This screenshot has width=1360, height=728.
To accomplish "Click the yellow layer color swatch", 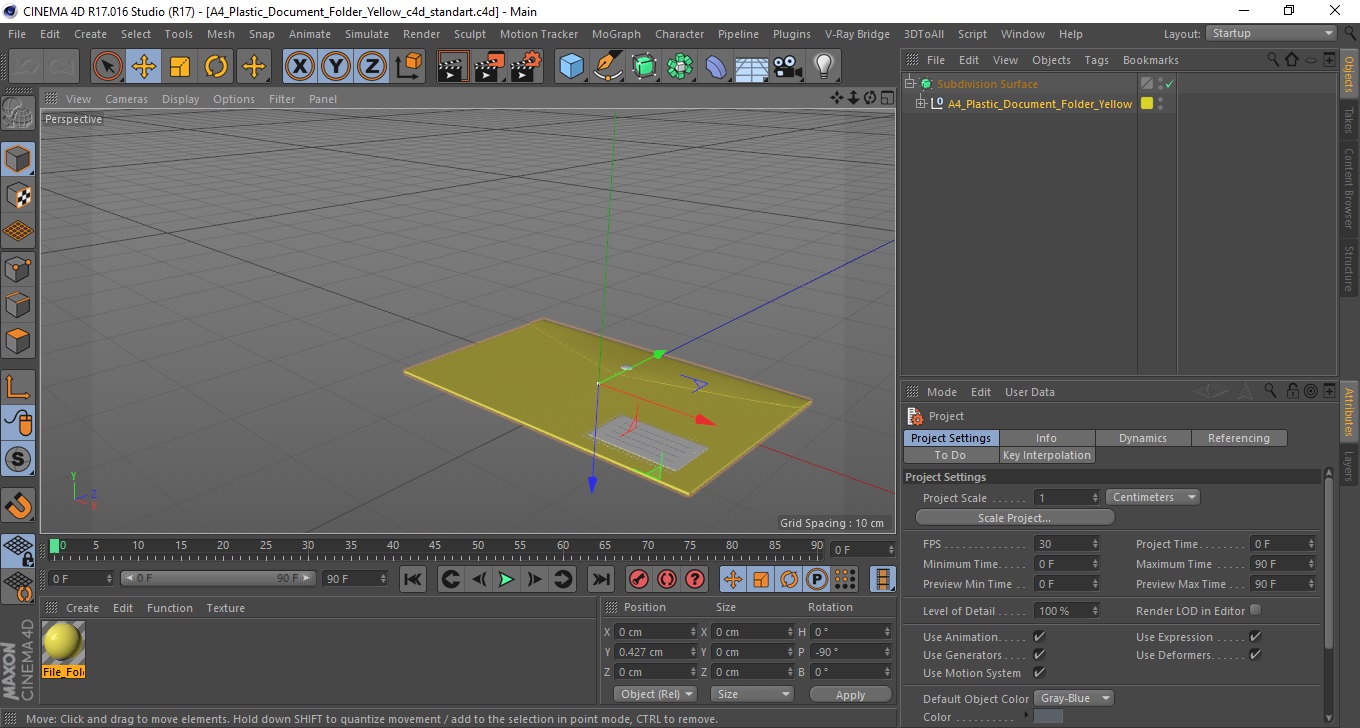I will tap(1147, 103).
